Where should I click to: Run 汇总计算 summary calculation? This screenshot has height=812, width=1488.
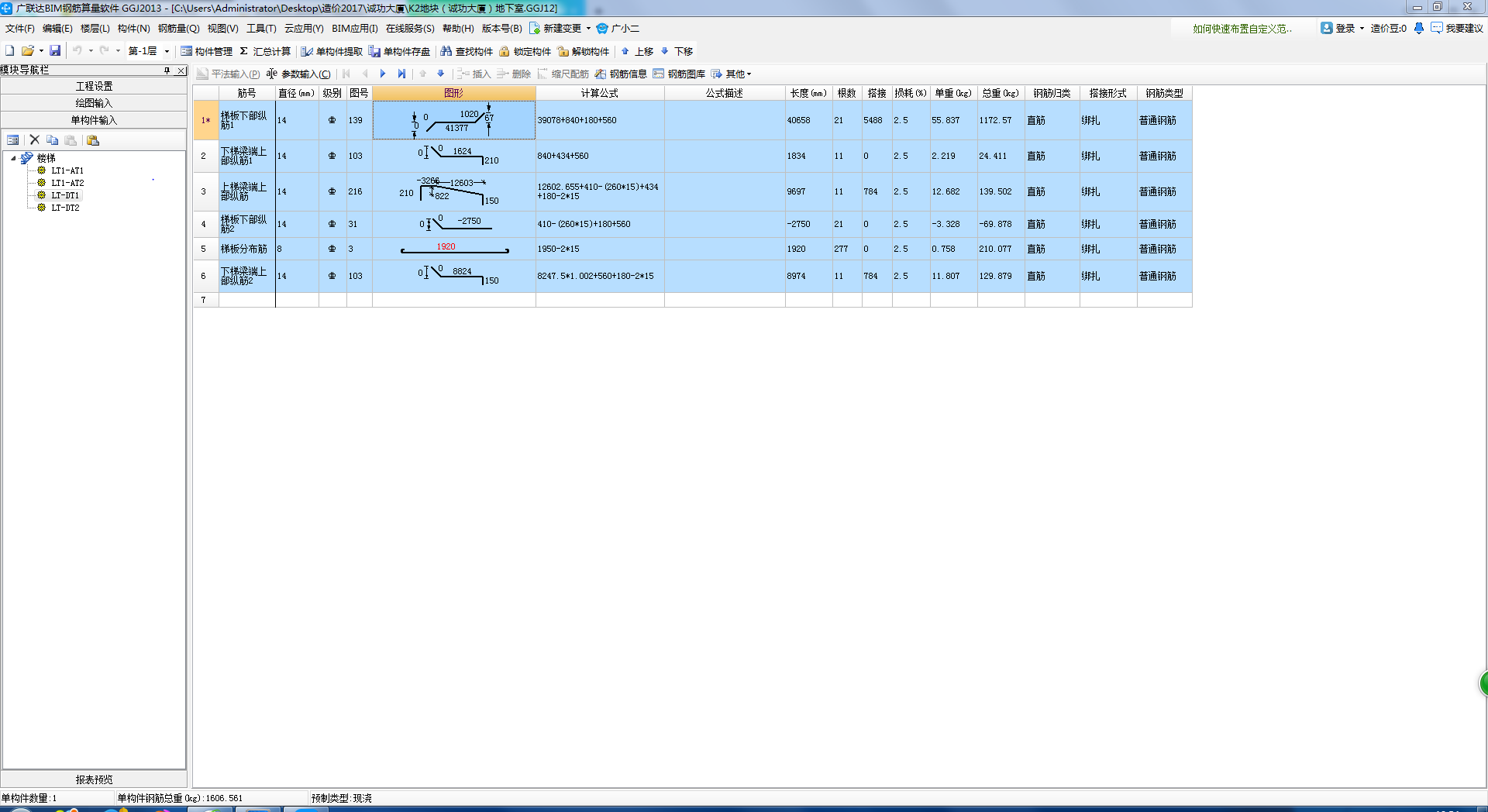265,52
